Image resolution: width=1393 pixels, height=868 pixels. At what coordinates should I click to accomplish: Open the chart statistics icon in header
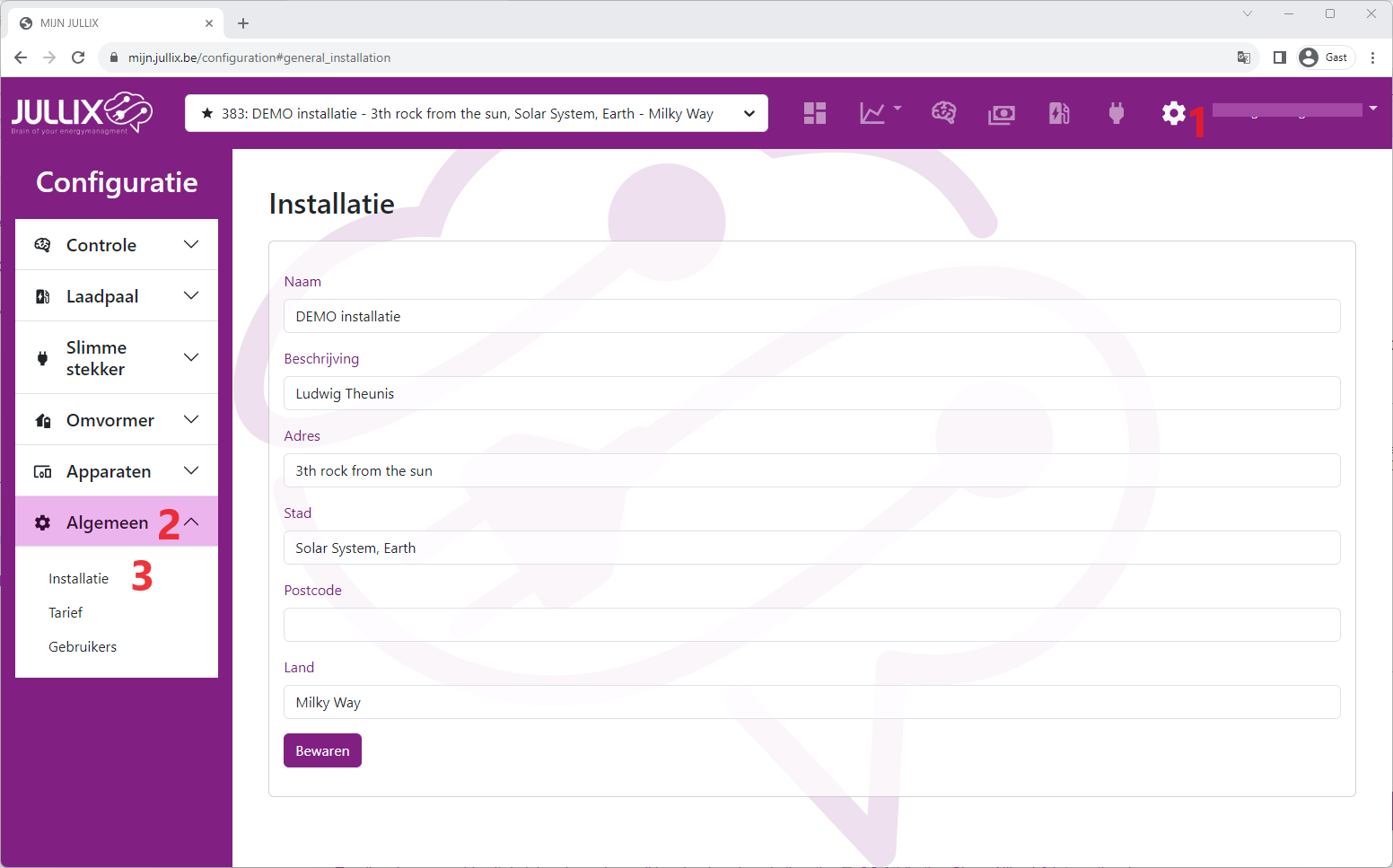click(873, 113)
